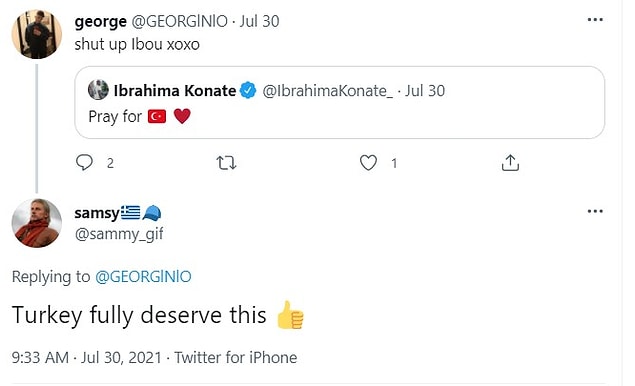Click Ibrahima Konate's small avatar in quoted tweet
The image size is (635, 386).
(x=98, y=90)
